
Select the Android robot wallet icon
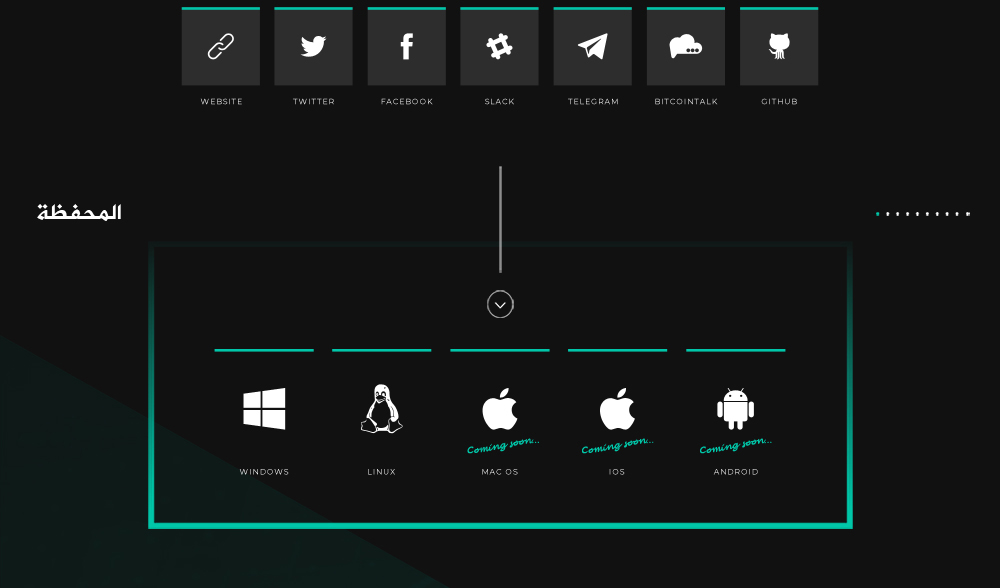click(735, 409)
